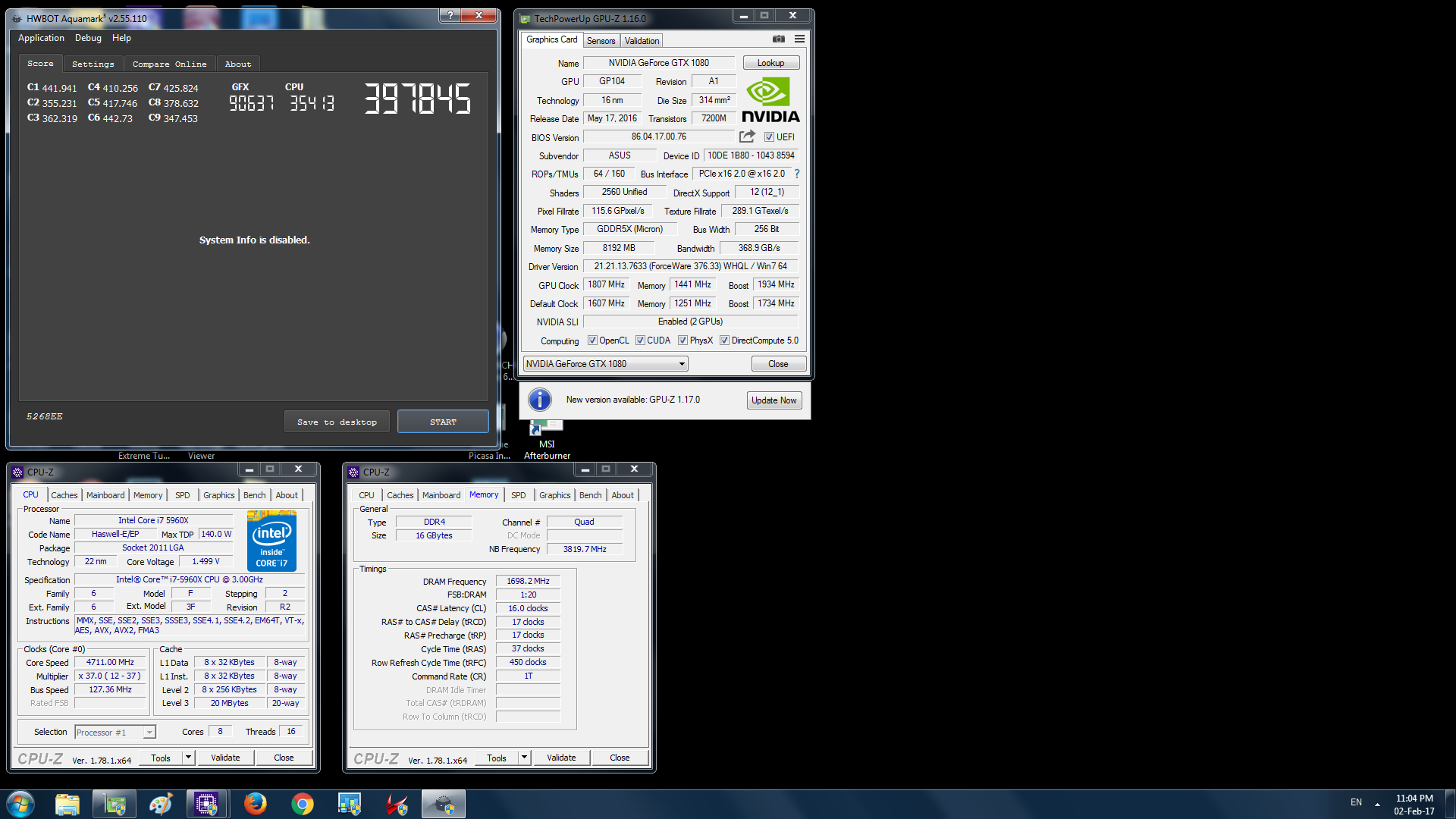Click the Update Now button
Screen dimensions: 1456x819
tap(773, 400)
